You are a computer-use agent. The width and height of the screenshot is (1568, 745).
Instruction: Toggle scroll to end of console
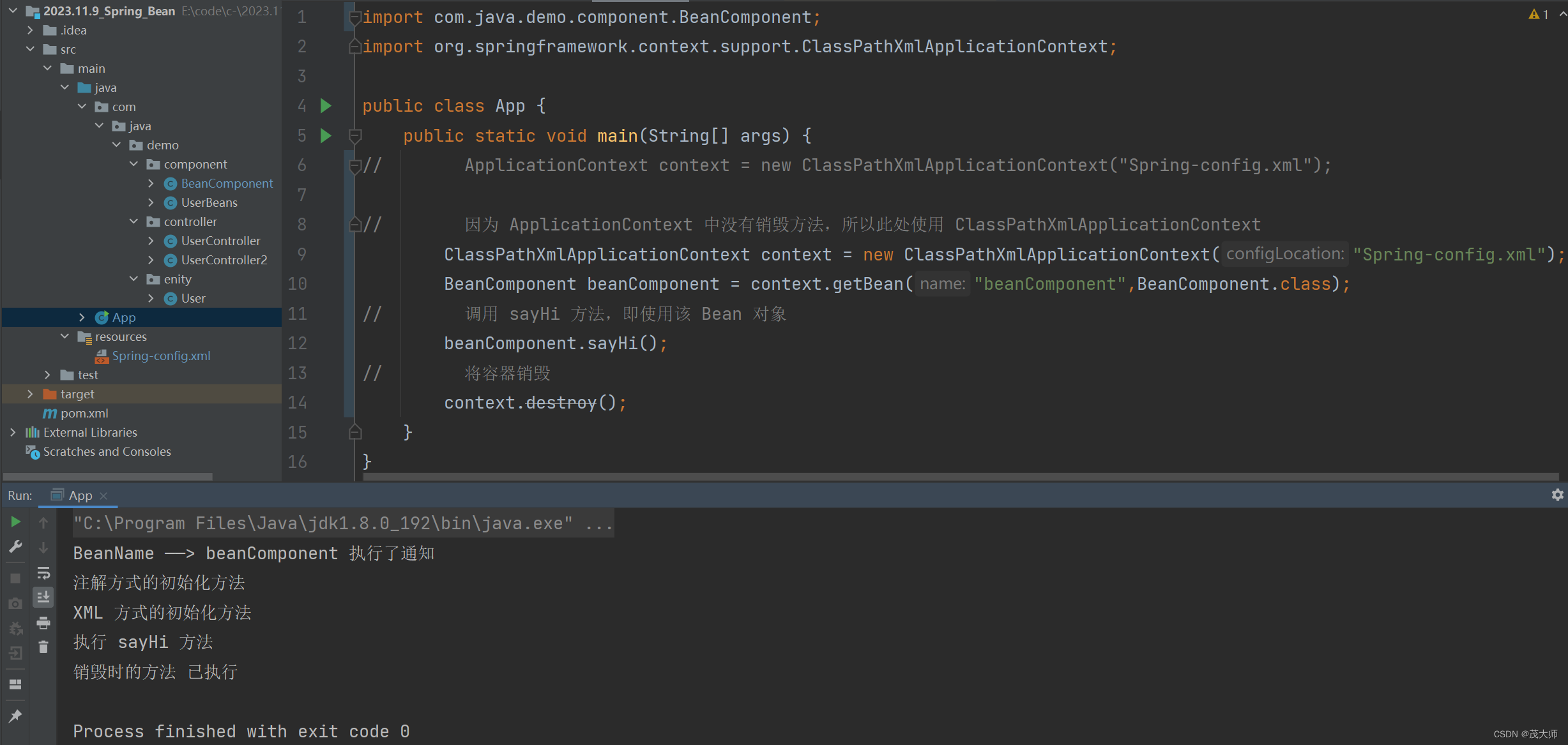(43, 598)
